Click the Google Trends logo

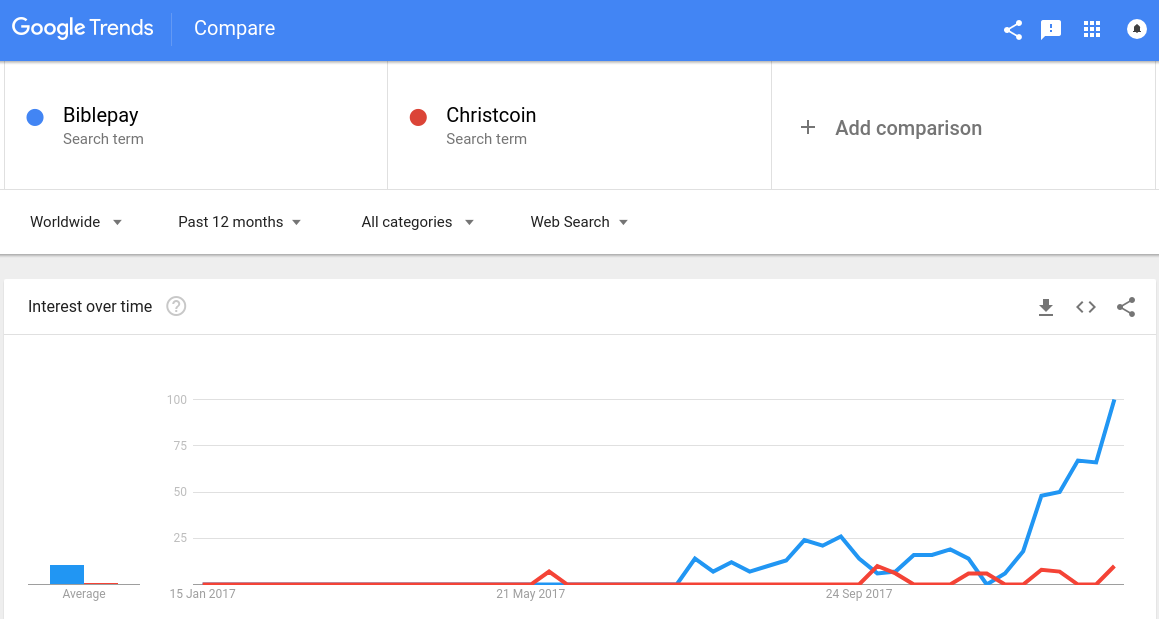[83, 28]
